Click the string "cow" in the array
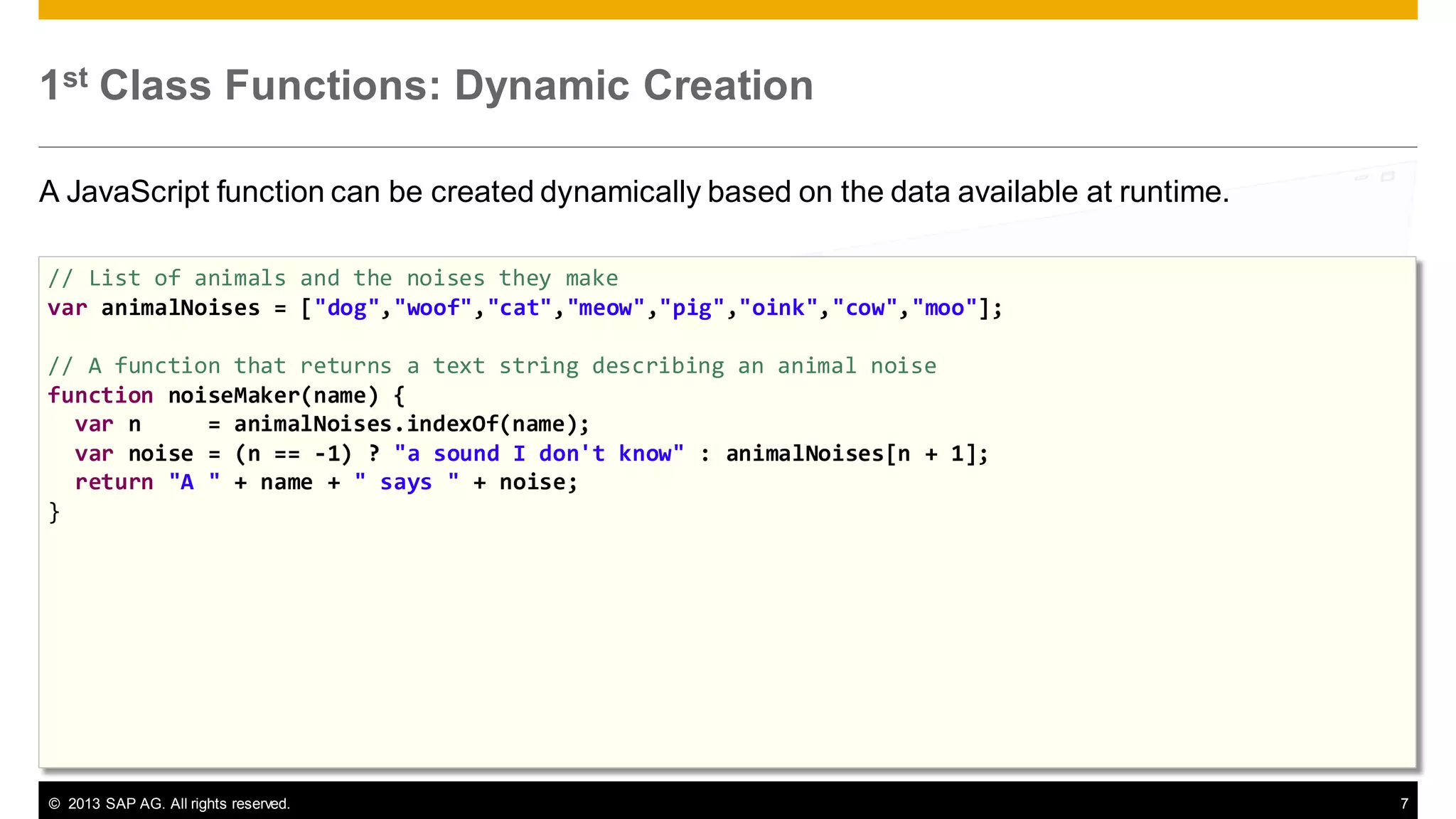Viewport: 1456px width, 819px height. pos(865,308)
